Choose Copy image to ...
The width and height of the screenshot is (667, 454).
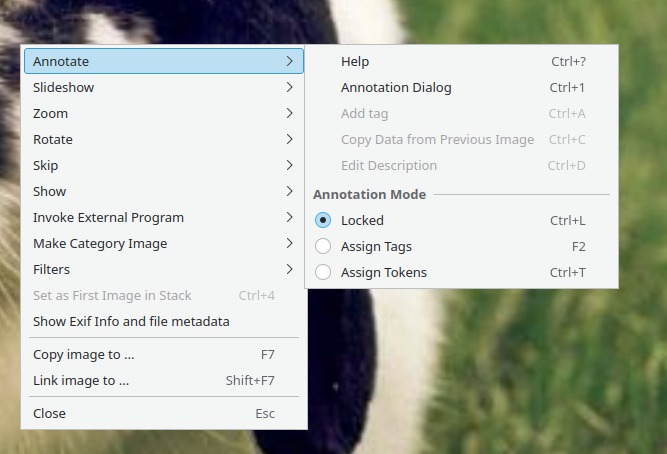[x=164, y=354]
